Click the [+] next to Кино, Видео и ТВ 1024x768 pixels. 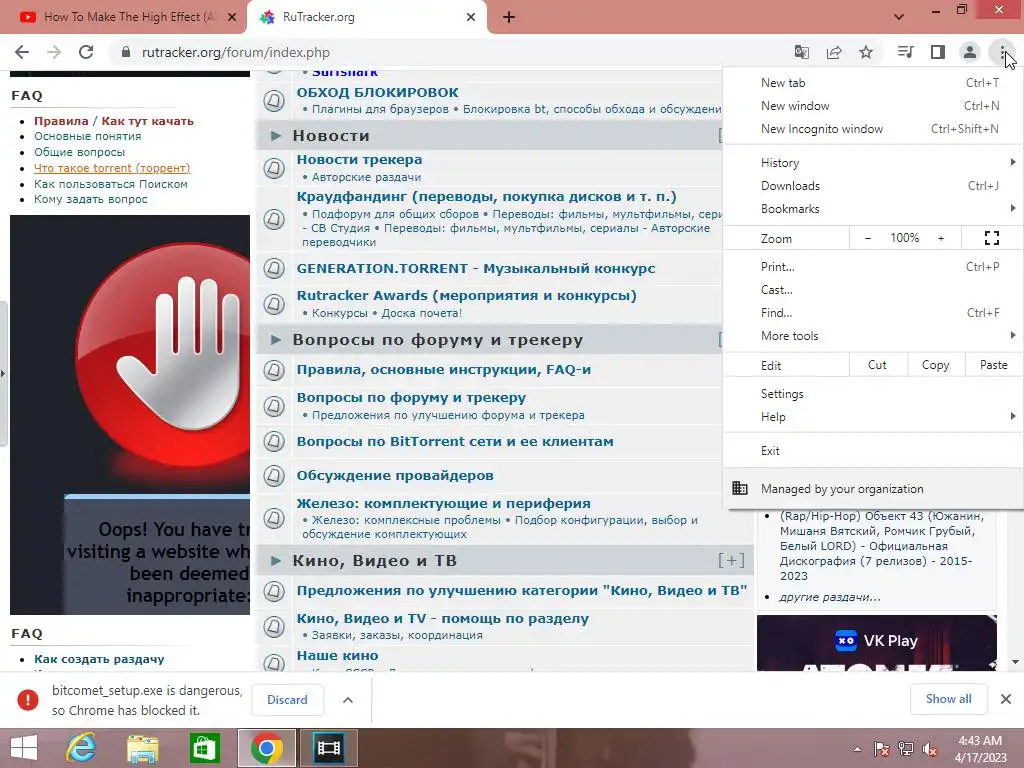(x=731, y=560)
